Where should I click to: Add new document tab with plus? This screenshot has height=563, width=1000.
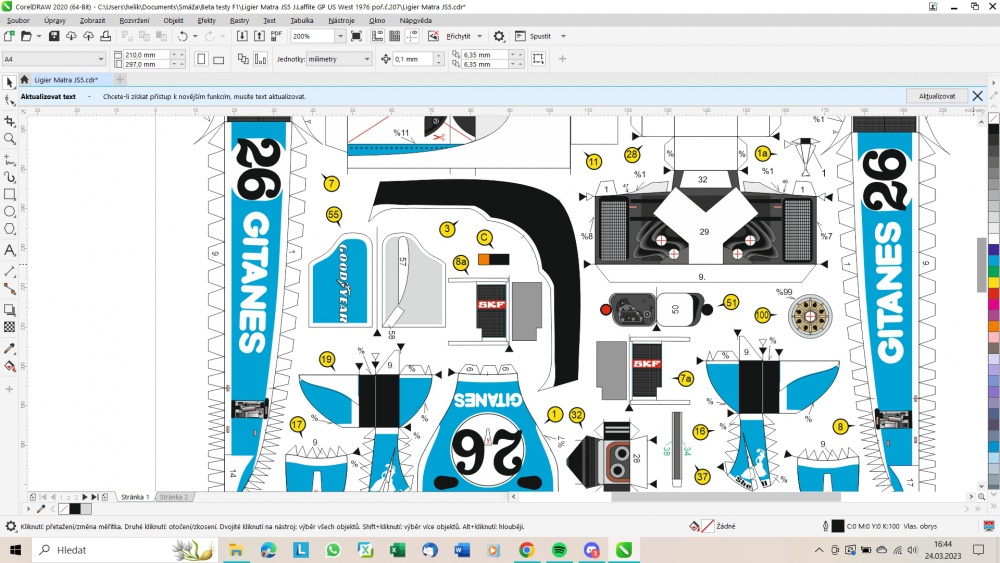click(120, 80)
